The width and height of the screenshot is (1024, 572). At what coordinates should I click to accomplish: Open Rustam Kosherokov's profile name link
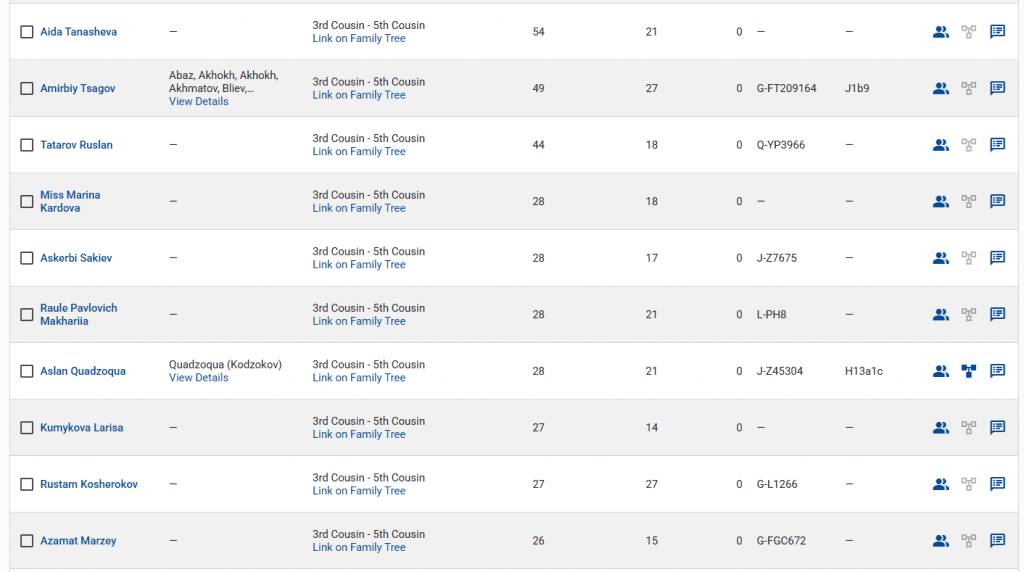89,484
